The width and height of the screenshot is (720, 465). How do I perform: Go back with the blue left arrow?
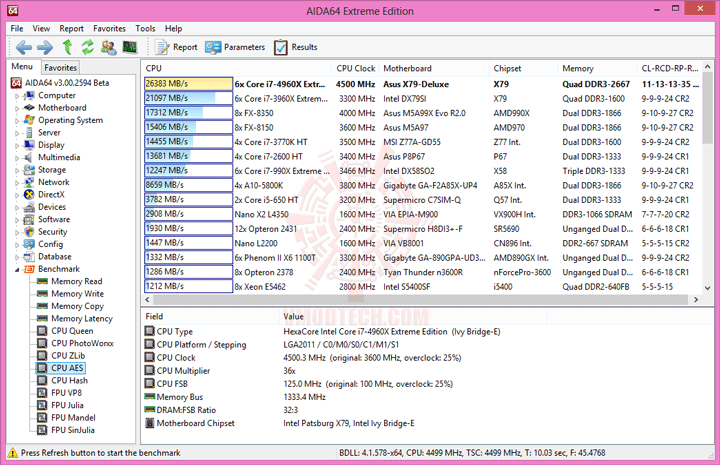24,47
